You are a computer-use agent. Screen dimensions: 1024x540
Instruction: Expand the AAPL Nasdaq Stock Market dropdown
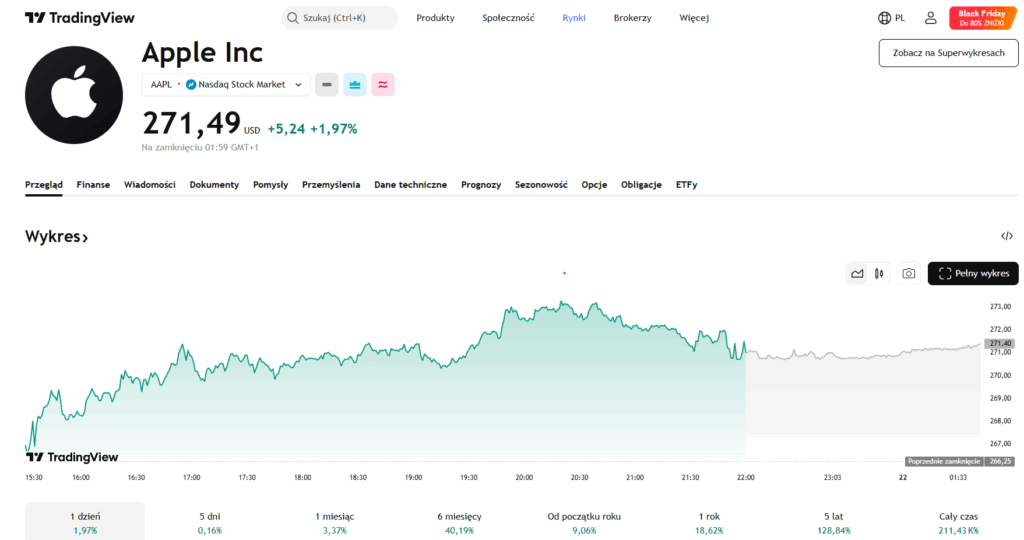[x=226, y=84]
